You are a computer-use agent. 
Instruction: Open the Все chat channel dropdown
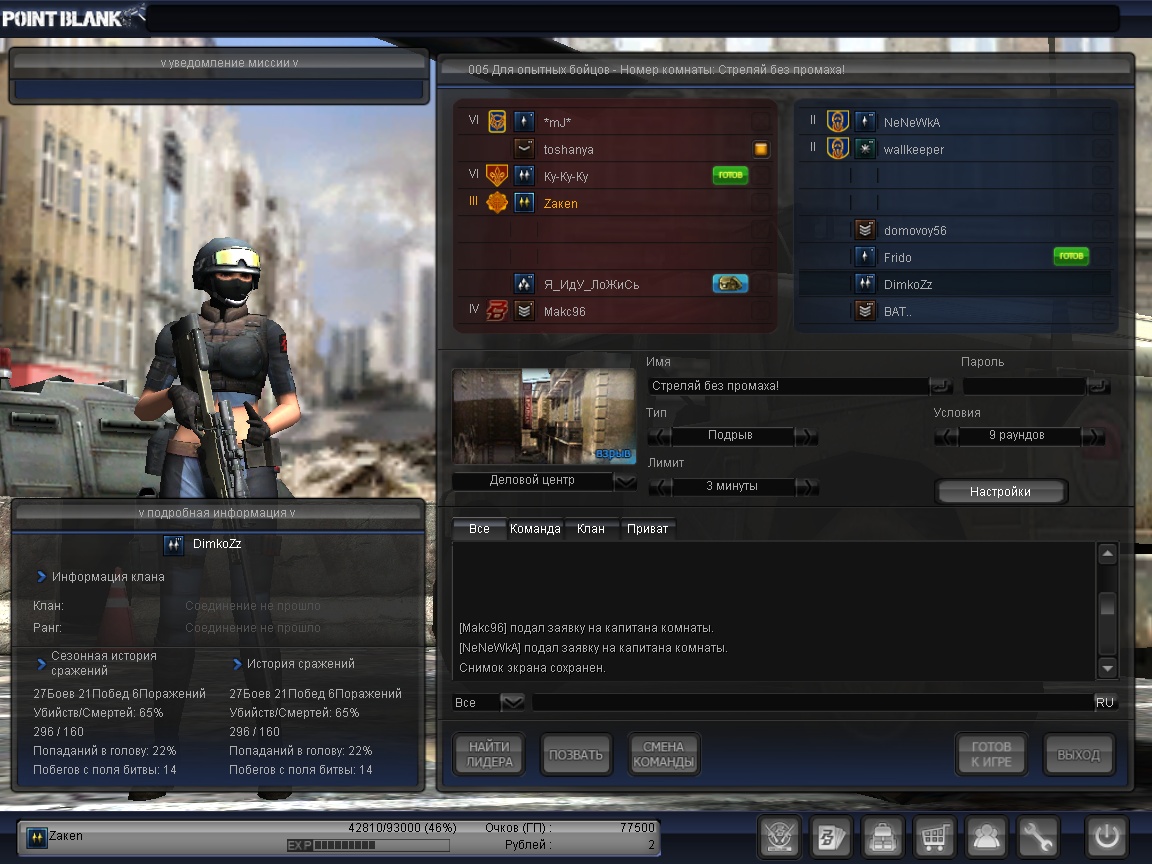tap(512, 702)
